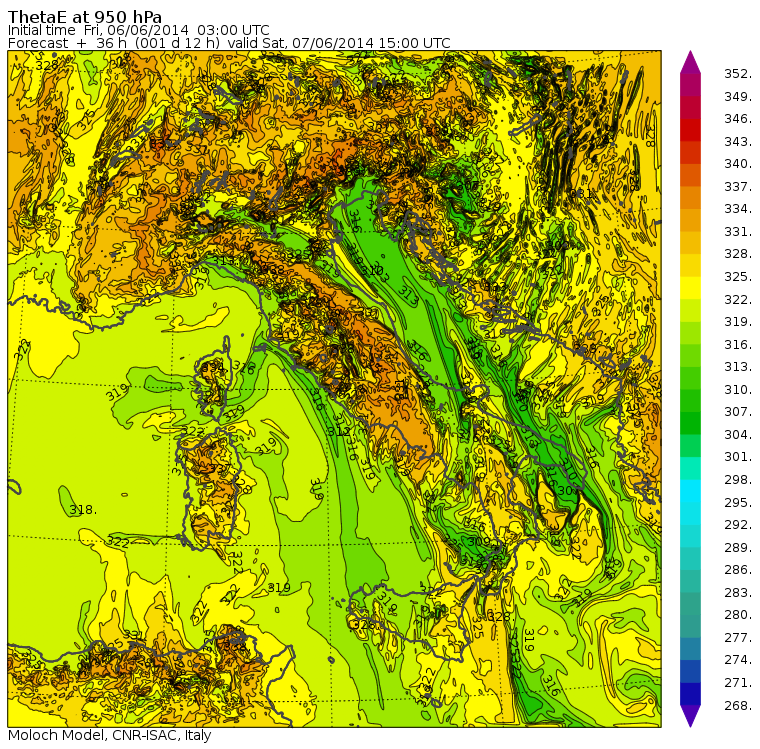Click the 292. legend value
This screenshot has height=749, width=760.
pos(738,525)
